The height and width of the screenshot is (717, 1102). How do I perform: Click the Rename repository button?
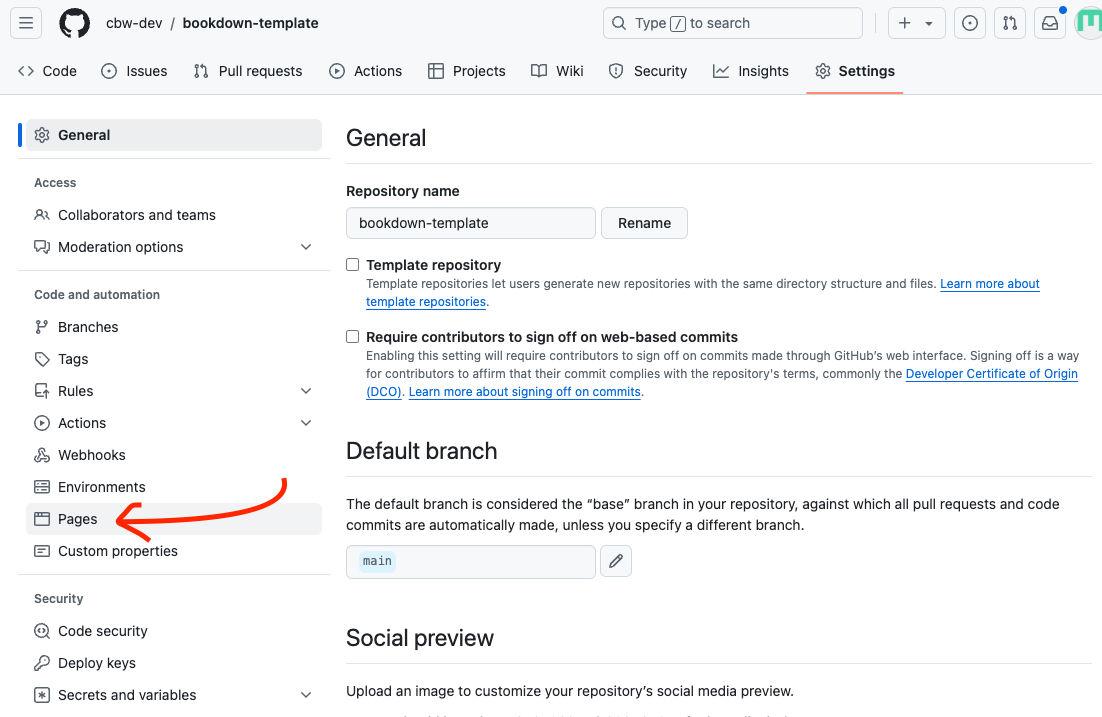pyautogui.click(x=644, y=223)
